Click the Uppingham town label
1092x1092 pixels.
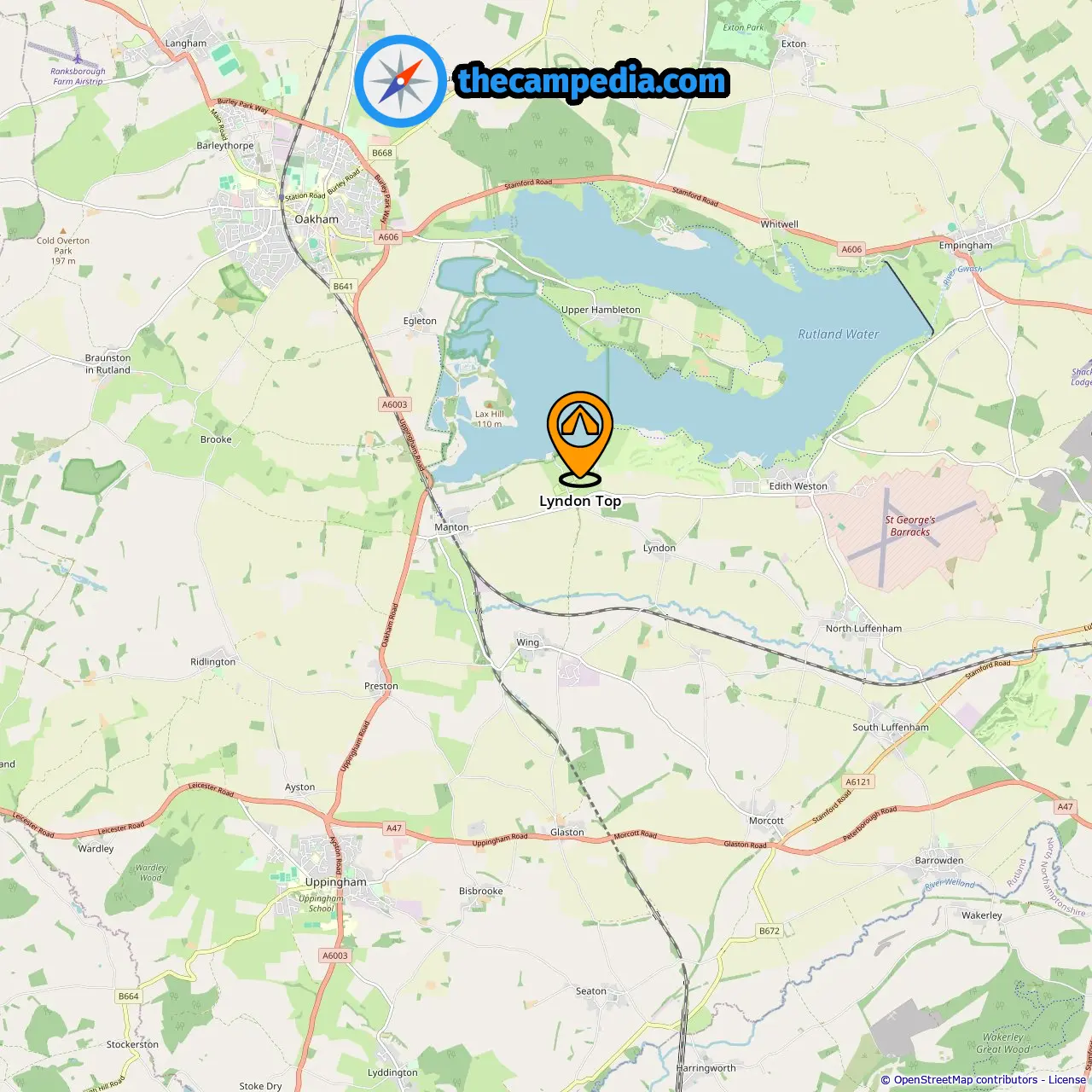click(x=335, y=882)
